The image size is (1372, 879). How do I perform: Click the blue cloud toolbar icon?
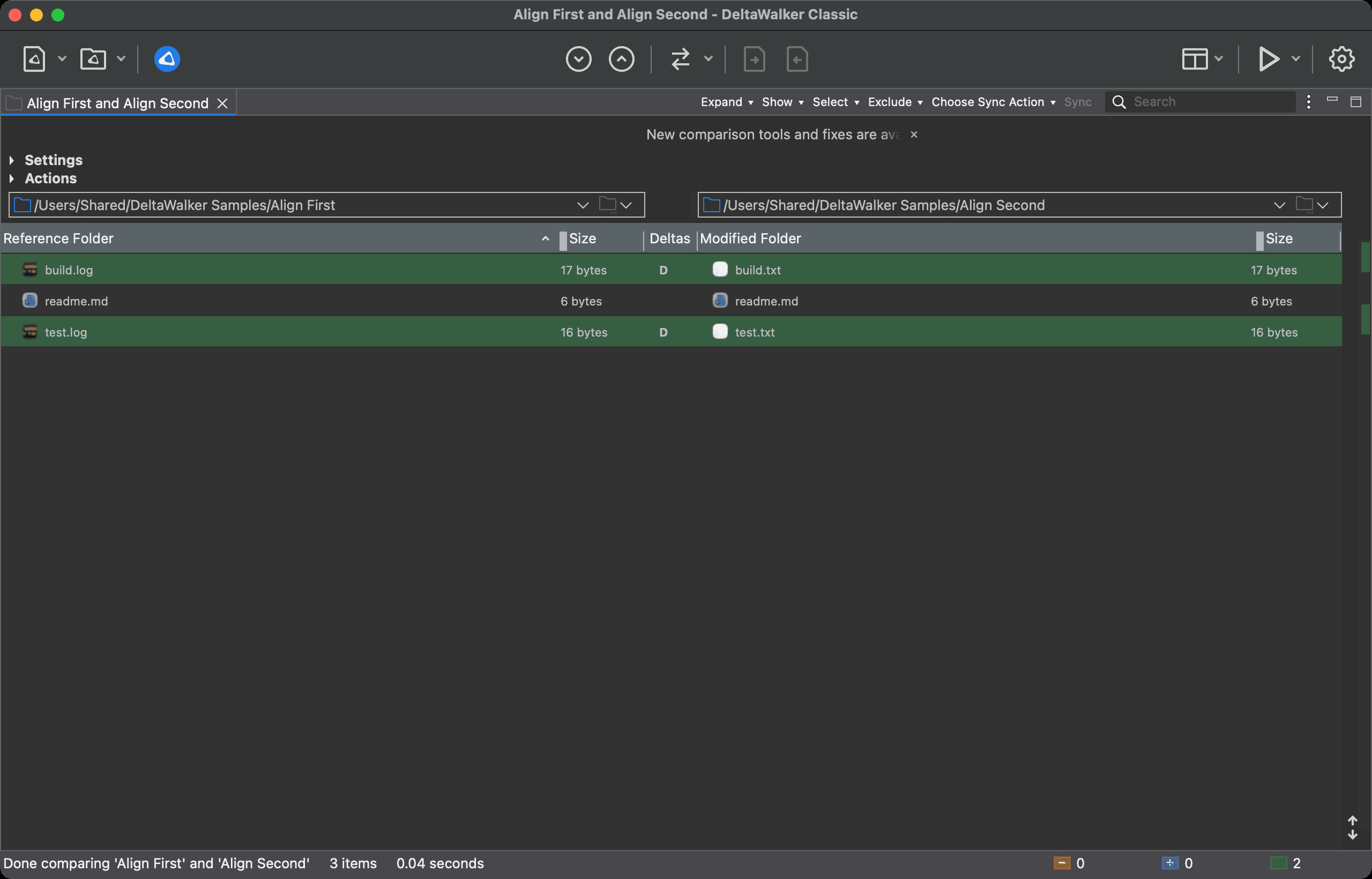pyautogui.click(x=167, y=59)
